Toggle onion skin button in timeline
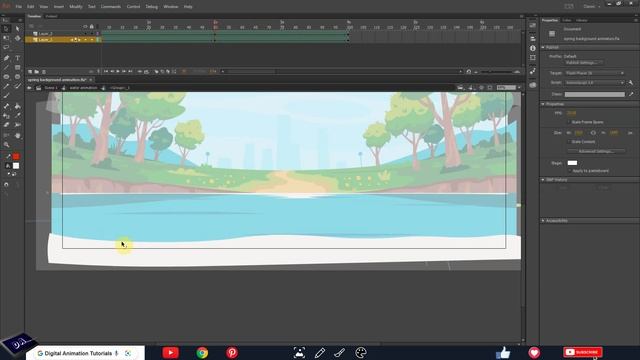This screenshot has width=640, height=360. point(156,71)
